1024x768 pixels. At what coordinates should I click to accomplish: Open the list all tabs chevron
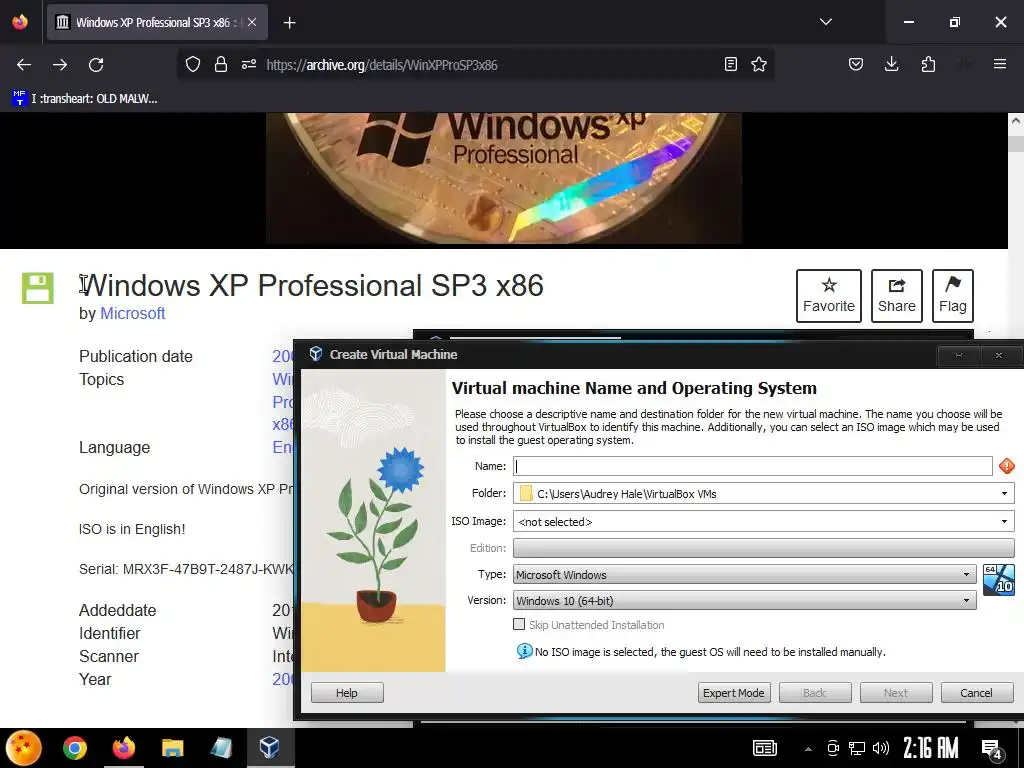click(x=825, y=22)
